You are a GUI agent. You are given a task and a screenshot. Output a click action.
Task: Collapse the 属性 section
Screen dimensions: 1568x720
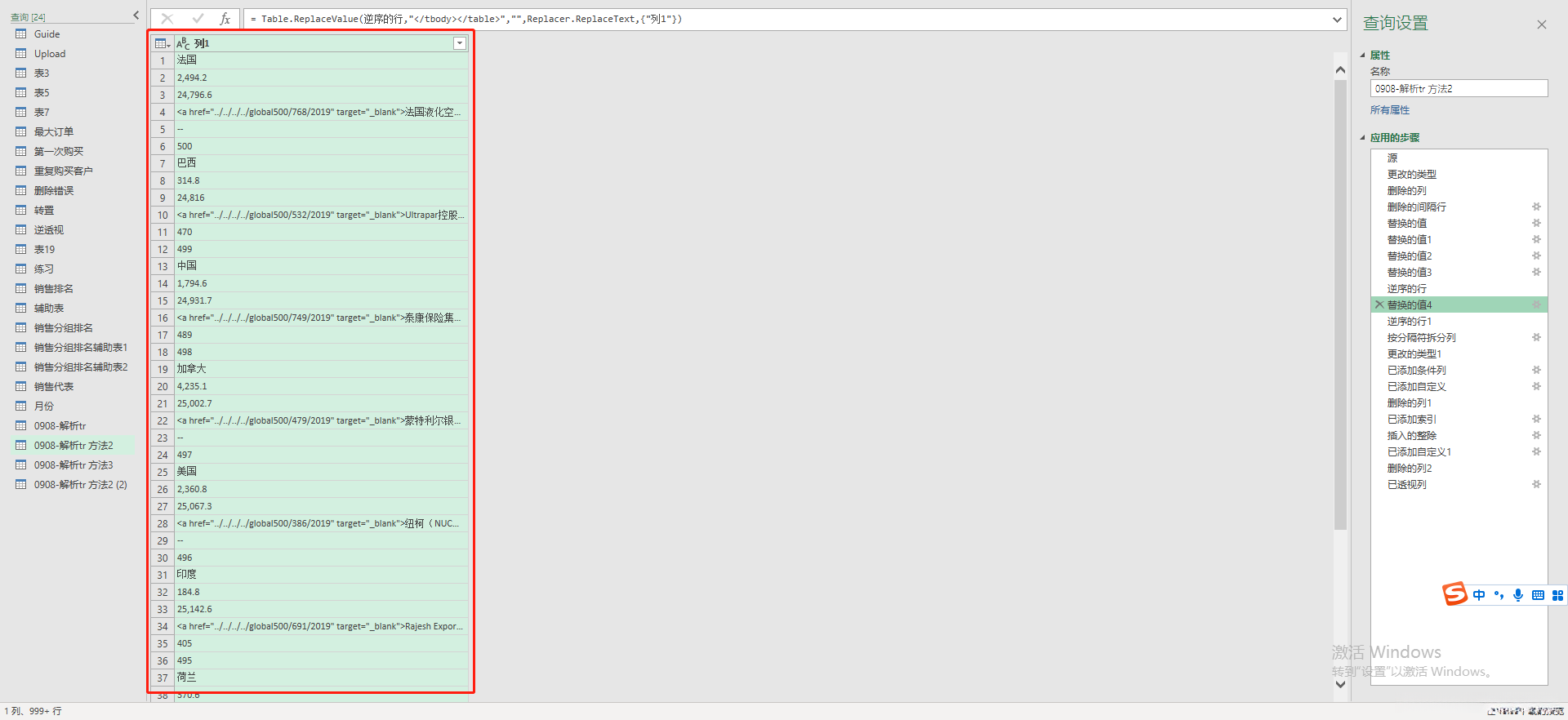(x=1362, y=56)
